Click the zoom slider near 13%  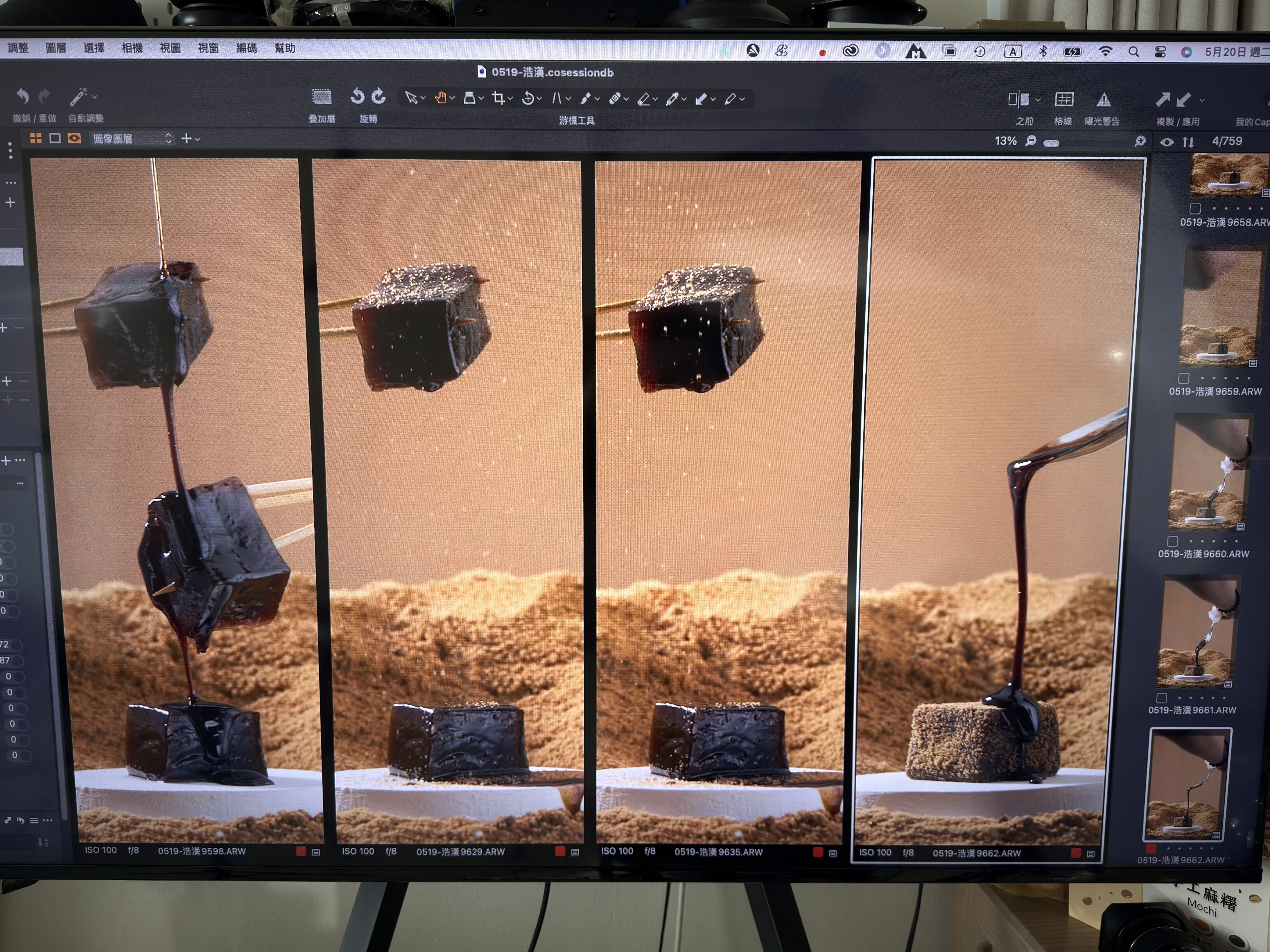coord(1051,143)
